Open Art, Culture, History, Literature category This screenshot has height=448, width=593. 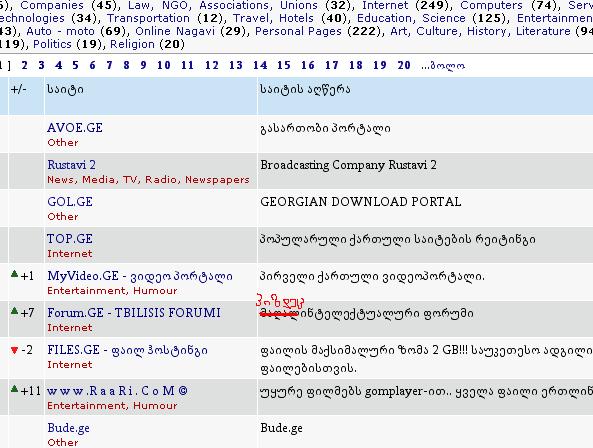click(480, 31)
